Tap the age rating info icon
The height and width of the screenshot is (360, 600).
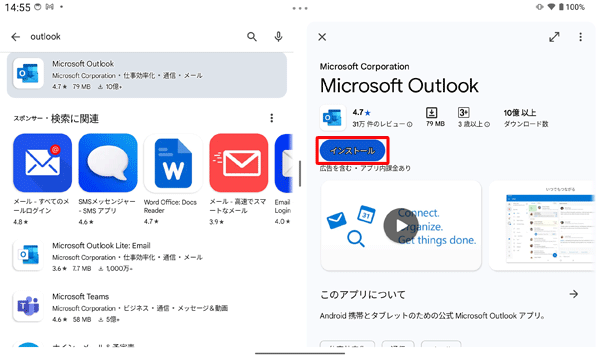[x=487, y=124]
